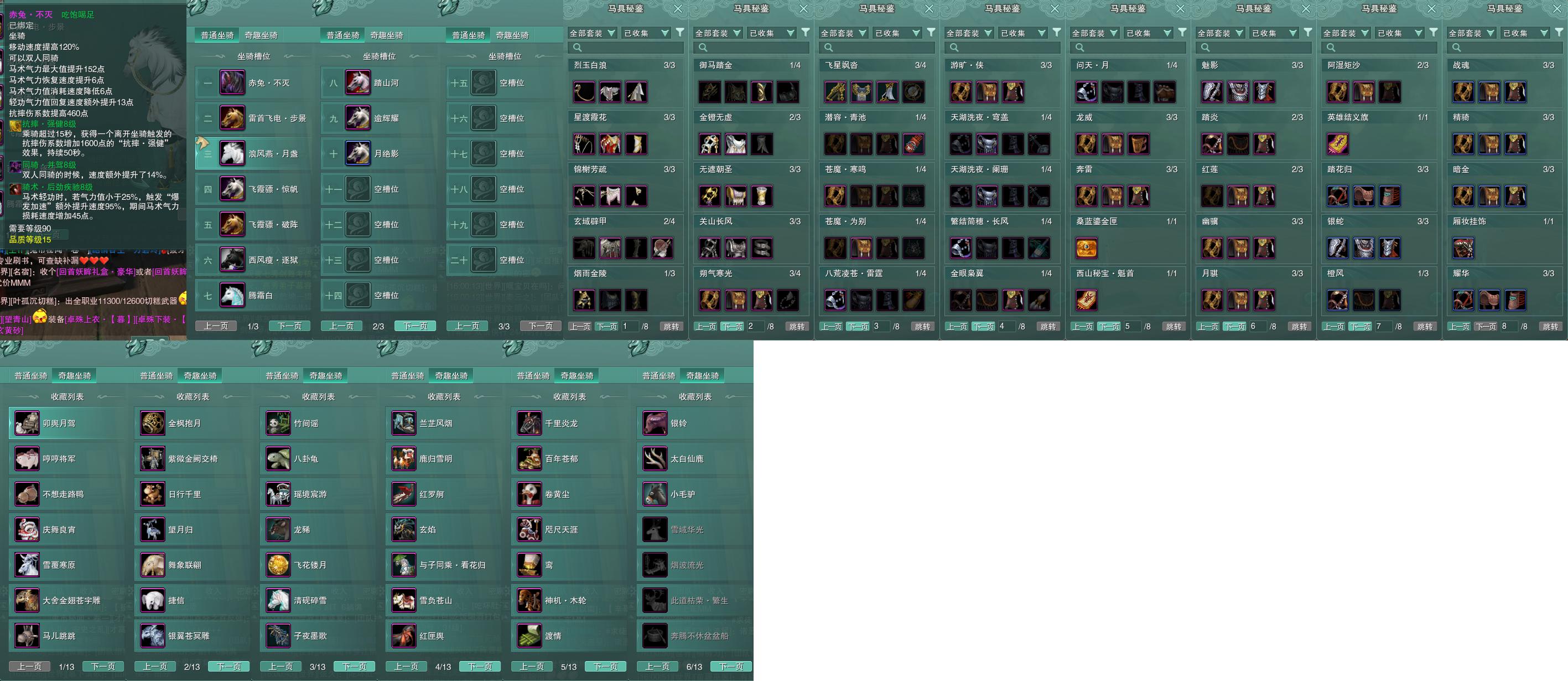This screenshot has width=1568, height=681.
Task: Click the filter funnel in 马具秘鉴 page 1 panel
Action: click(x=680, y=32)
